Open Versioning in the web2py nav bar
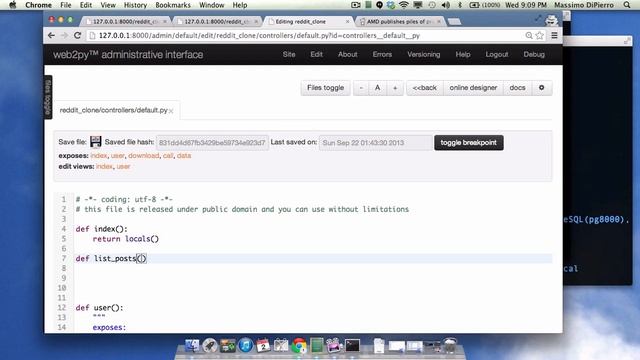The image size is (640, 360). pyautogui.click(x=424, y=54)
